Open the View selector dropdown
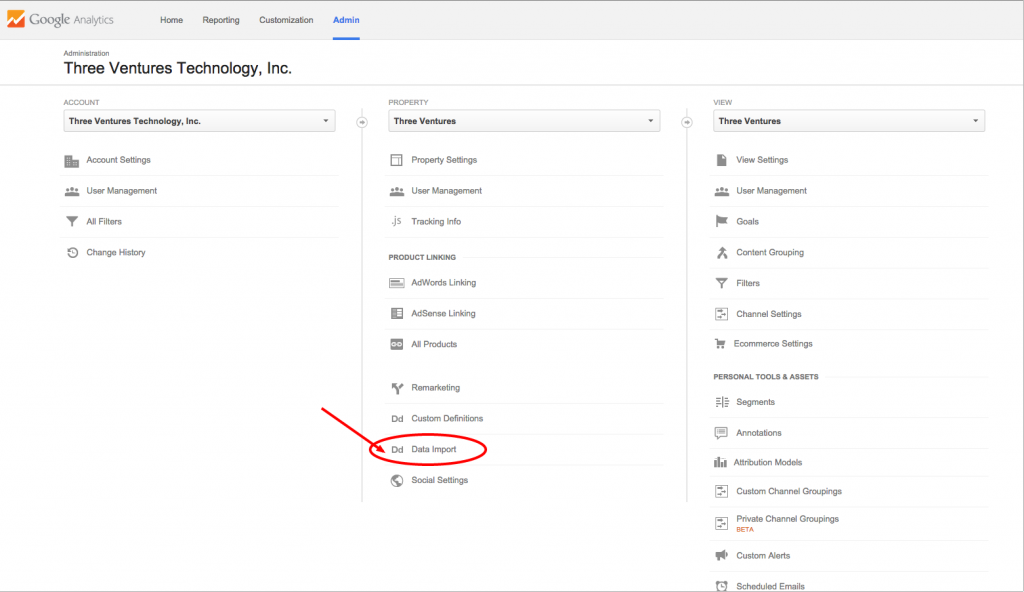 pos(849,121)
